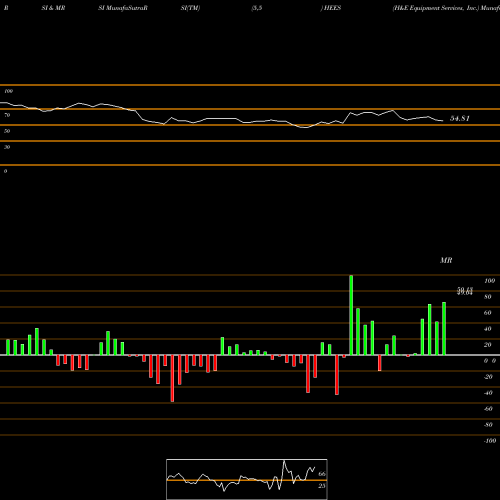
Task: Click the 25 label in mini chart
Action: (322, 486)
